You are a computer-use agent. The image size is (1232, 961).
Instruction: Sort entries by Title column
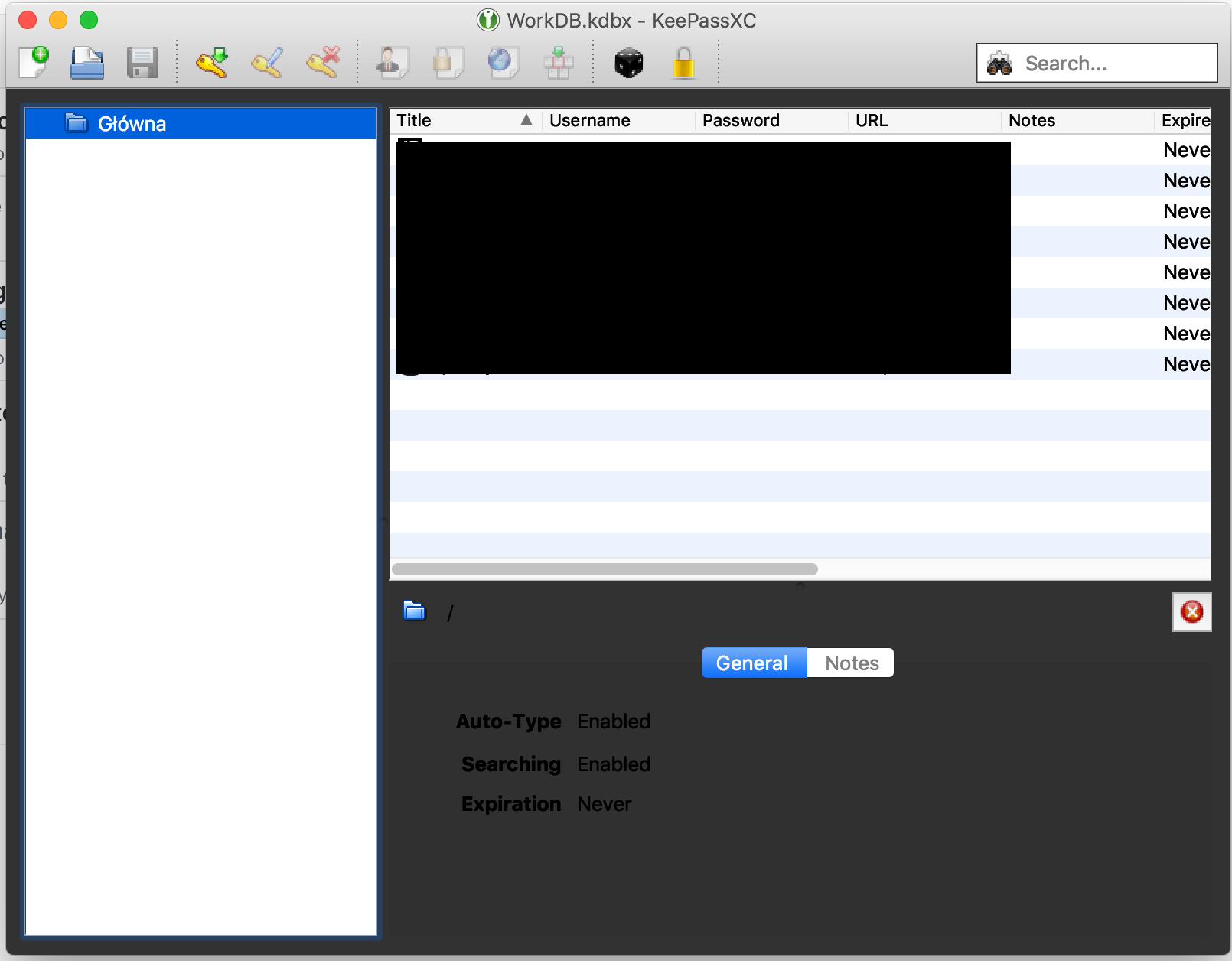click(466, 120)
